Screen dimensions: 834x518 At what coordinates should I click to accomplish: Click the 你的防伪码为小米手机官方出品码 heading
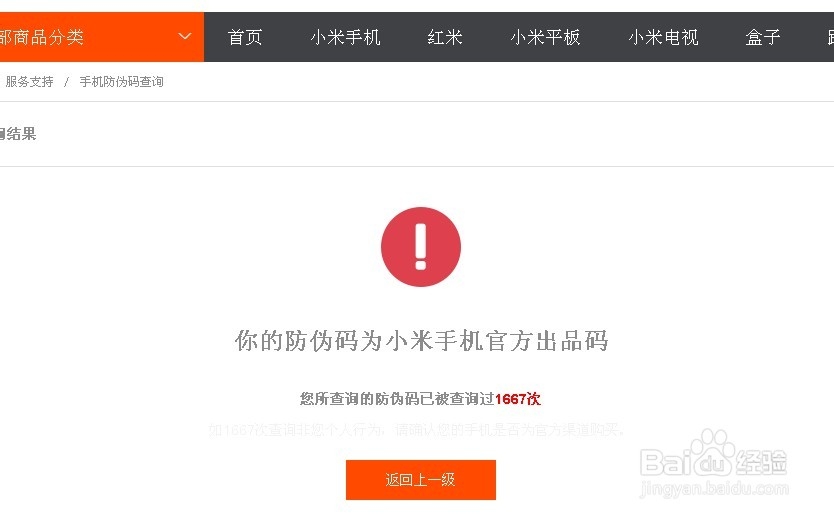pos(421,341)
